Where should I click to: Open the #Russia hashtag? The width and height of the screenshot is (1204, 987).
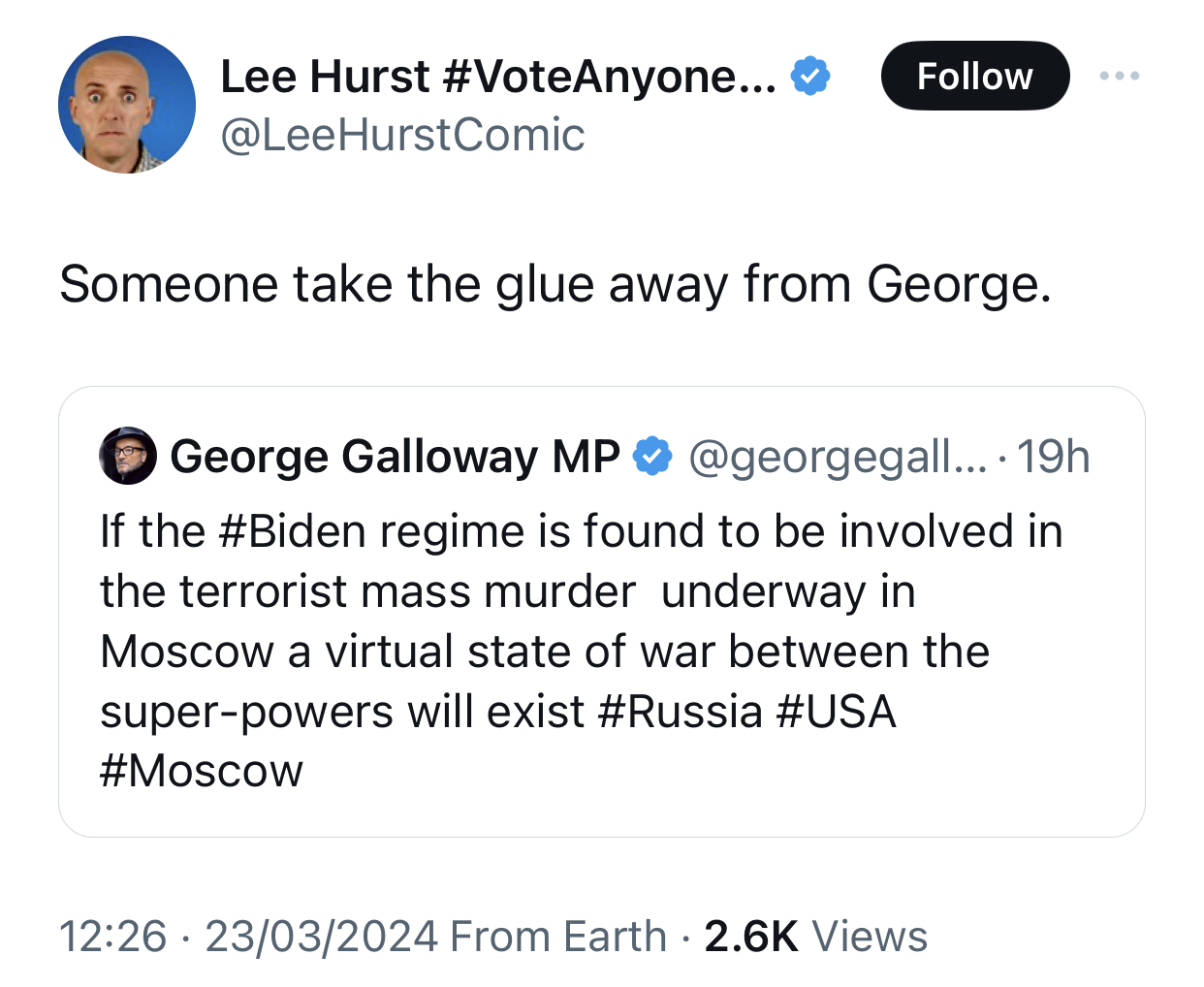tap(681, 712)
